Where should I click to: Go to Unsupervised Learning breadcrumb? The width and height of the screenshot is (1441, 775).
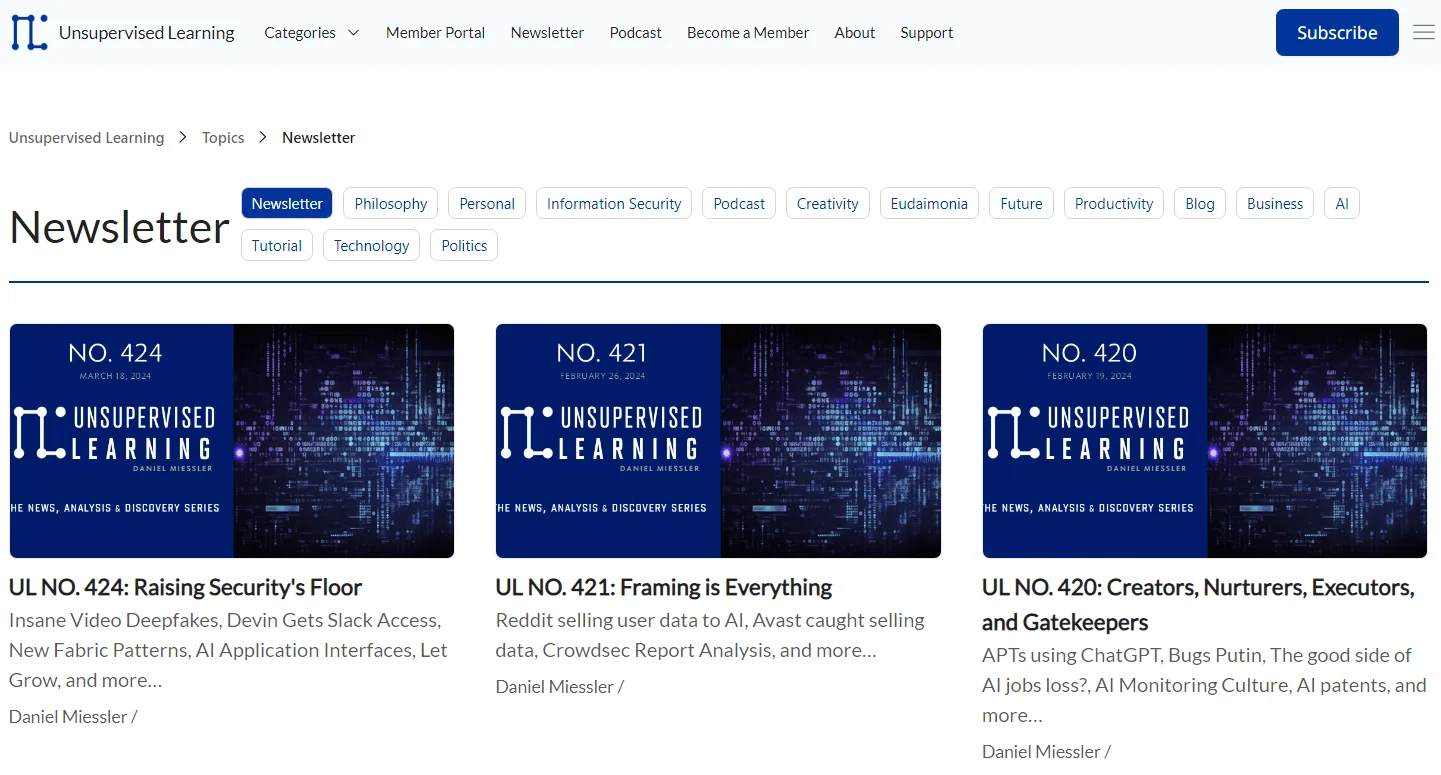(86, 138)
